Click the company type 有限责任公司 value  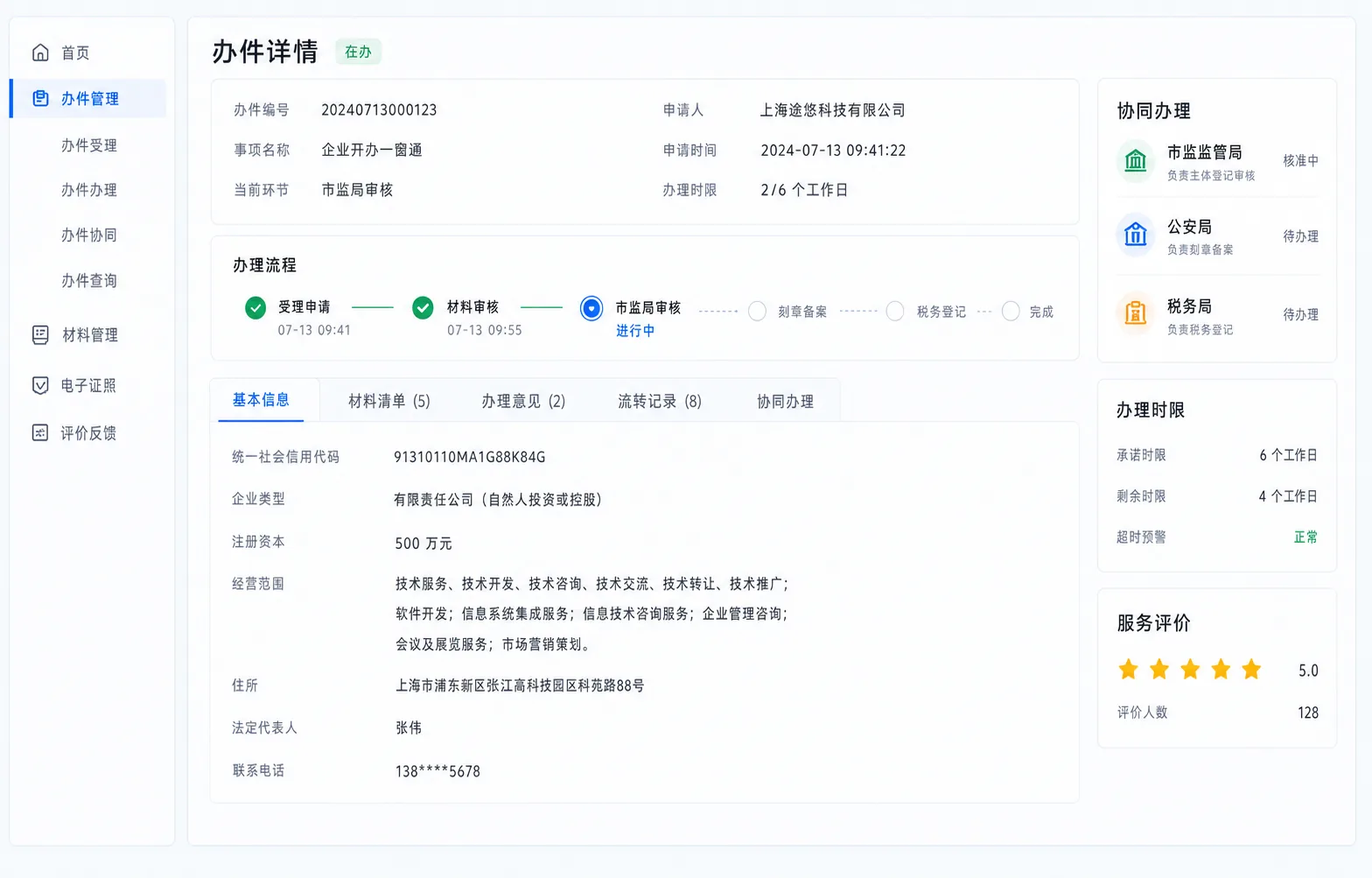pos(498,500)
